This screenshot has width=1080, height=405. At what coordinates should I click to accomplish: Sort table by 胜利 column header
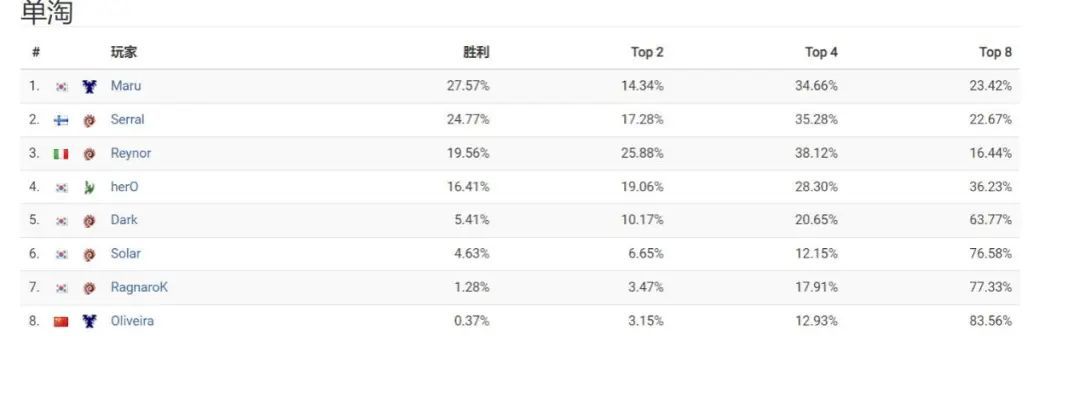476,52
